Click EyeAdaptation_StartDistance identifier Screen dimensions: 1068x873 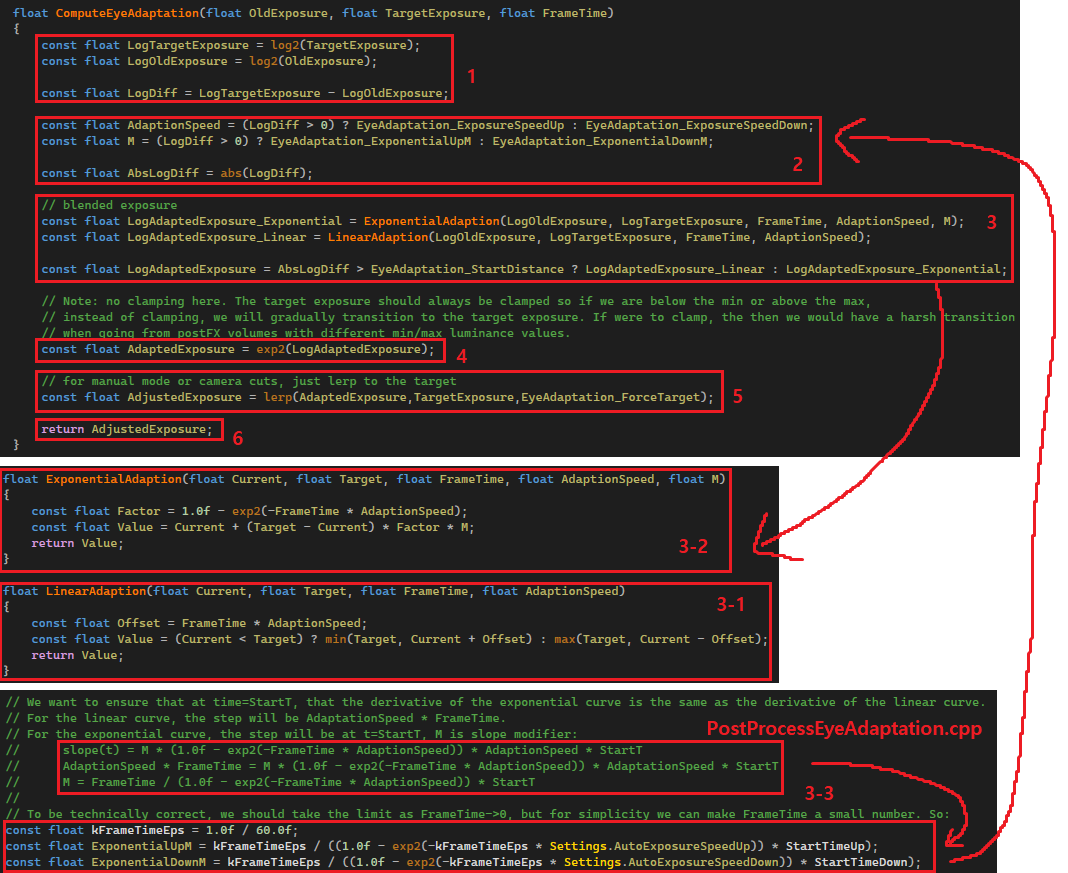467,270
